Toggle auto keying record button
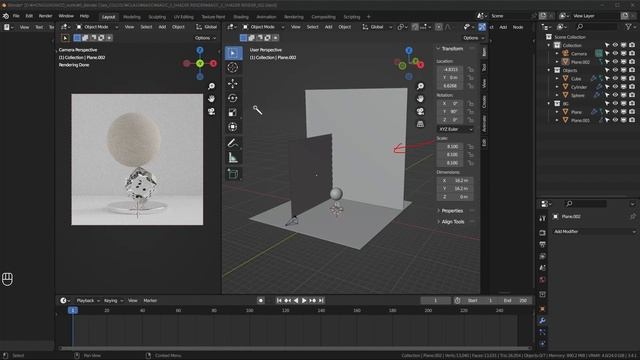Image resolution: width=640 pixels, height=360 pixels. [261, 300]
